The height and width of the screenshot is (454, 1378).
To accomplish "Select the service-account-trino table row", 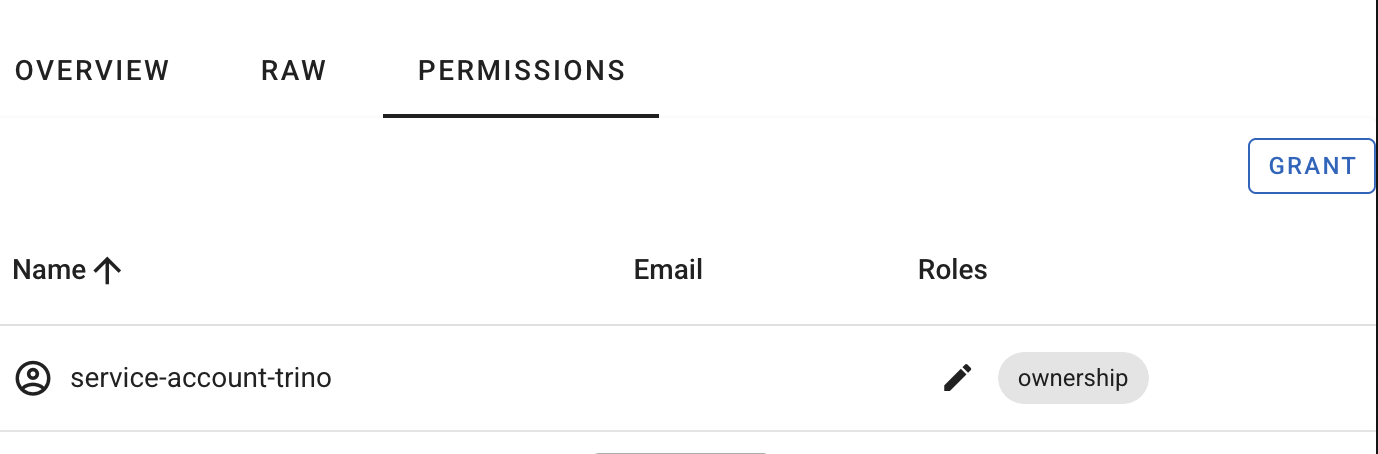I will [x=500, y=378].
